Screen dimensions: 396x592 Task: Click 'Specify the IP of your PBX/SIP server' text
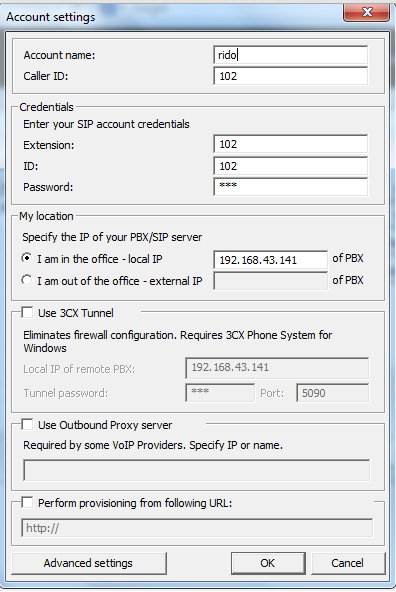[112, 237]
